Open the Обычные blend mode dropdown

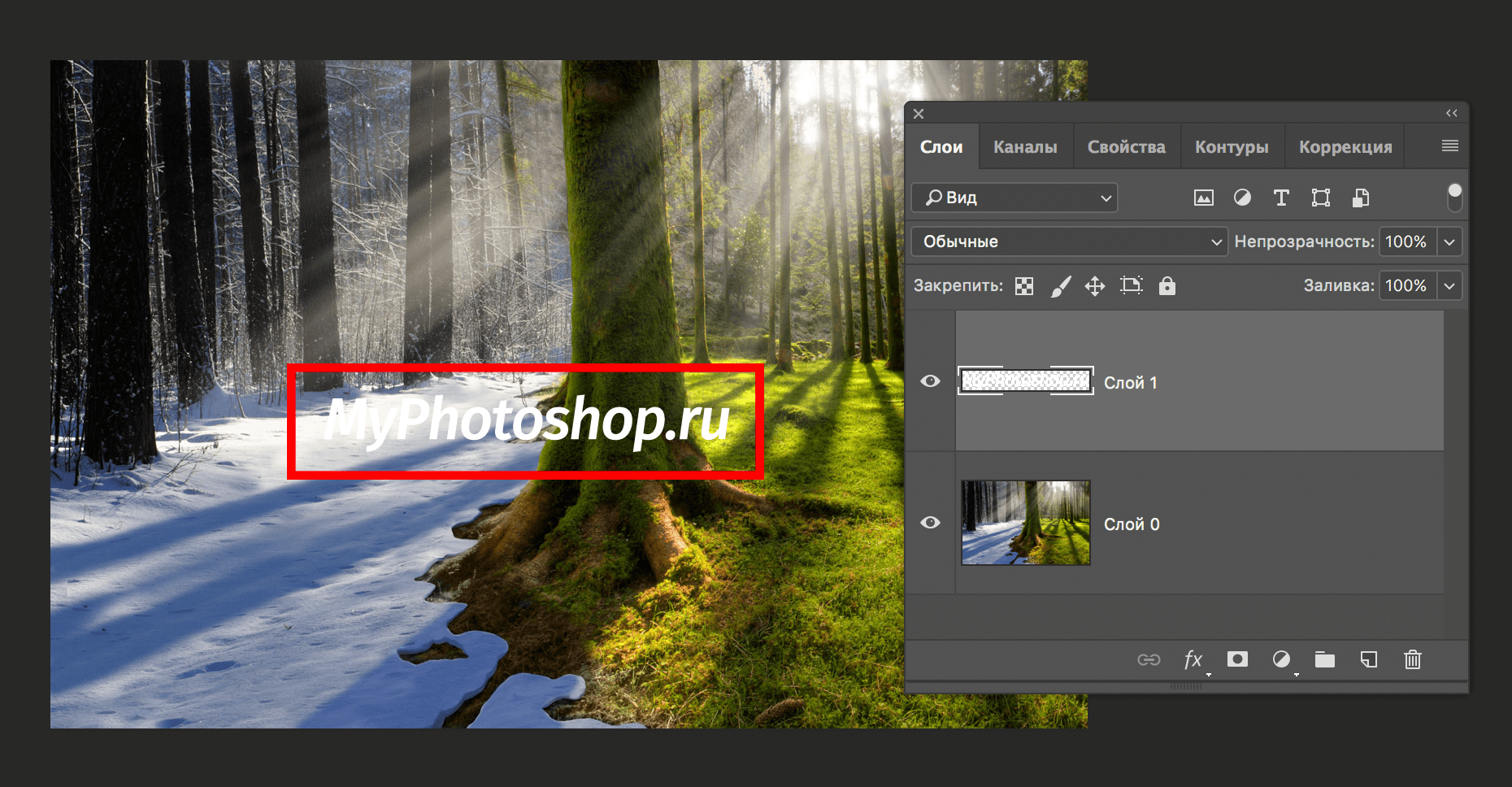[x=1068, y=241]
